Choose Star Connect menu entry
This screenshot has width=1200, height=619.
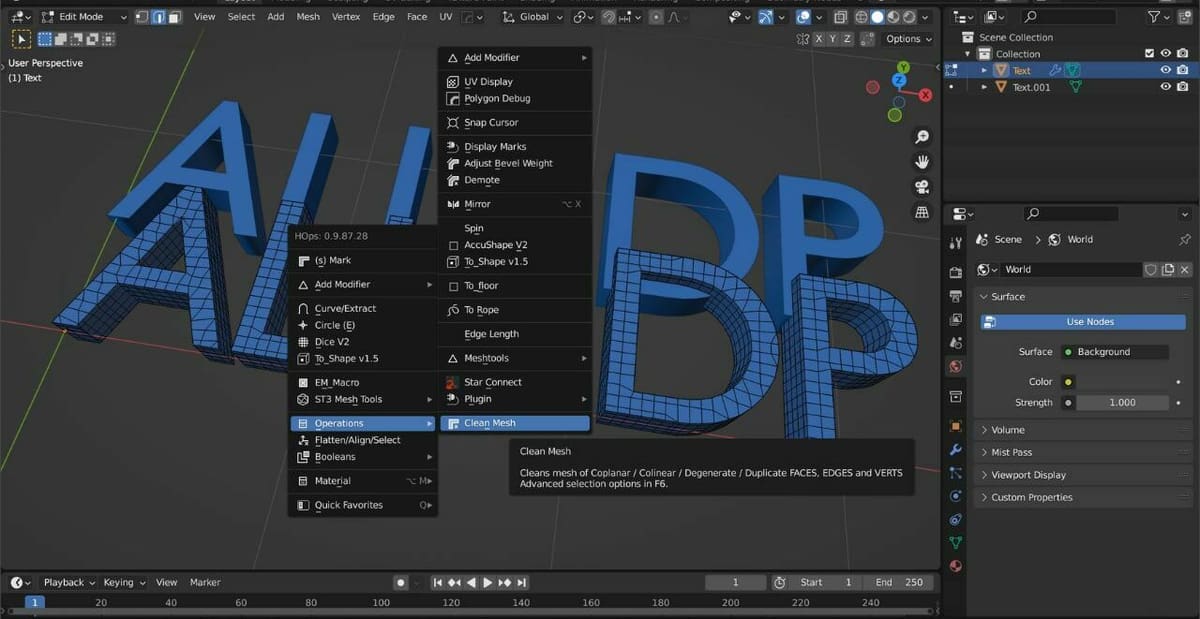(515, 382)
